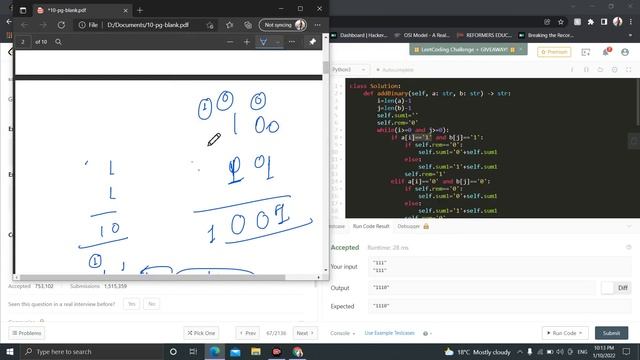Open the Problems list button
The height and width of the screenshot is (360, 640).
(x=27, y=333)
